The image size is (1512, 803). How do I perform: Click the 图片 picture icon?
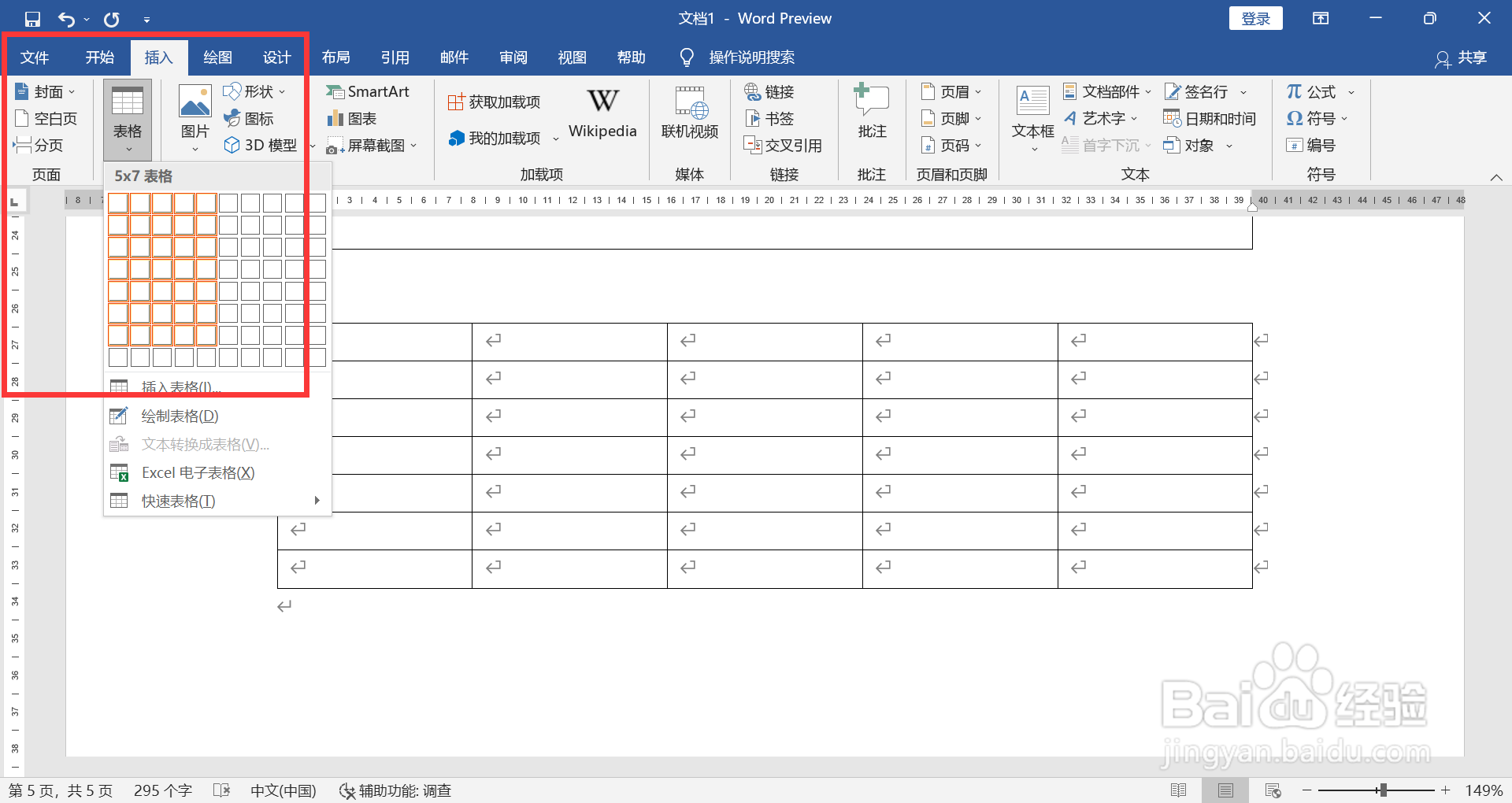[195, 102]
